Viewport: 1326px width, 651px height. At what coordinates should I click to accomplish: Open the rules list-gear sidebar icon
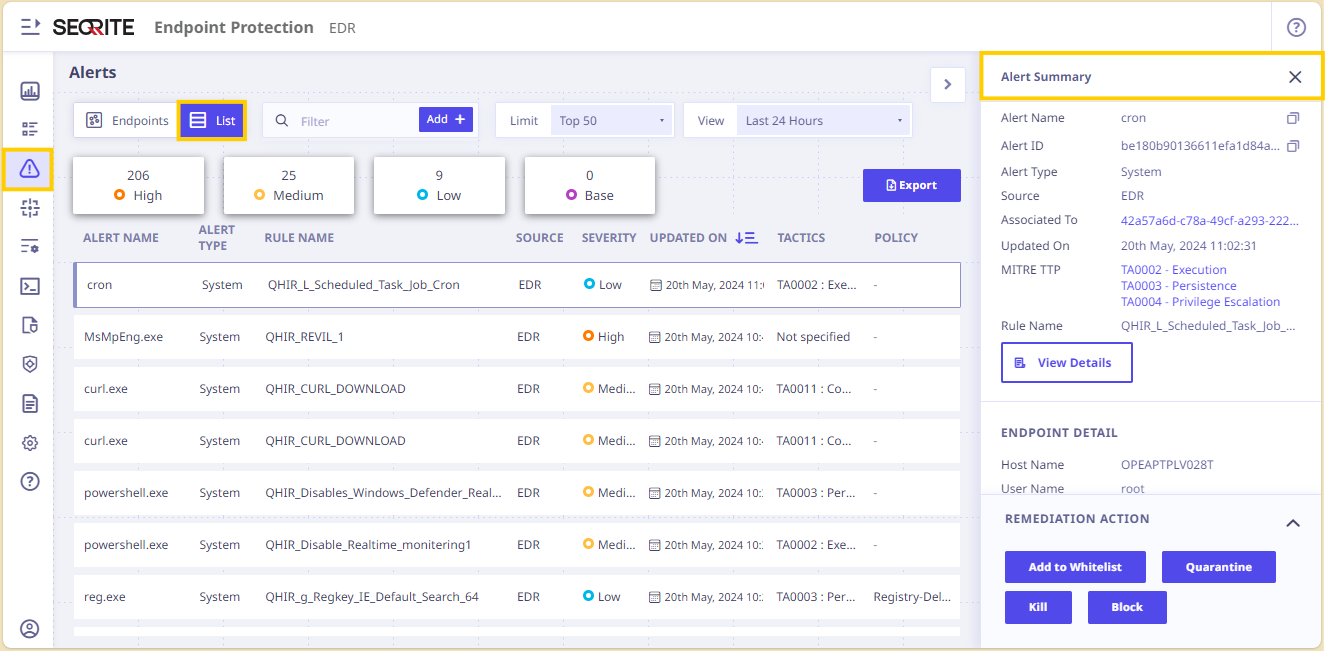tap(30, 246)
